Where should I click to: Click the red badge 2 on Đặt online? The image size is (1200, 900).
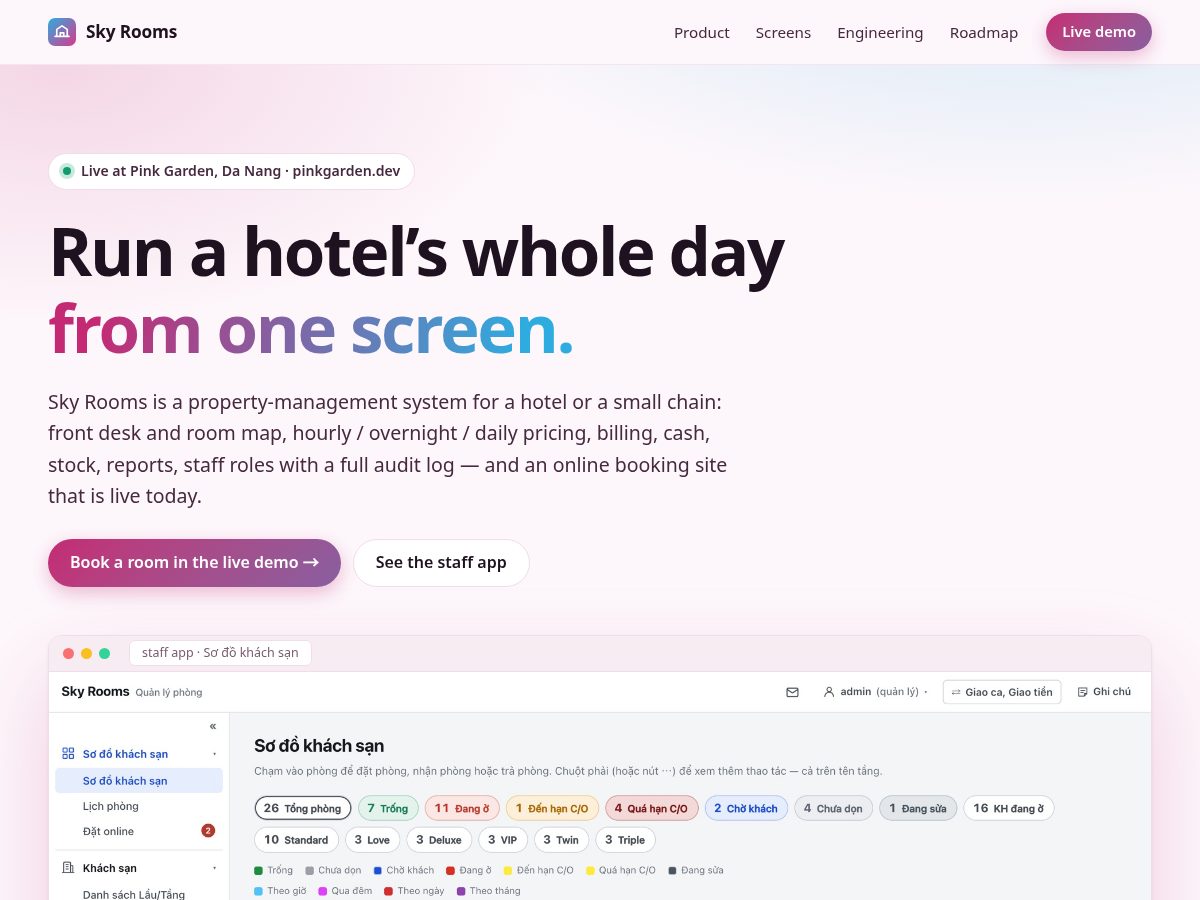click(208, 831)
